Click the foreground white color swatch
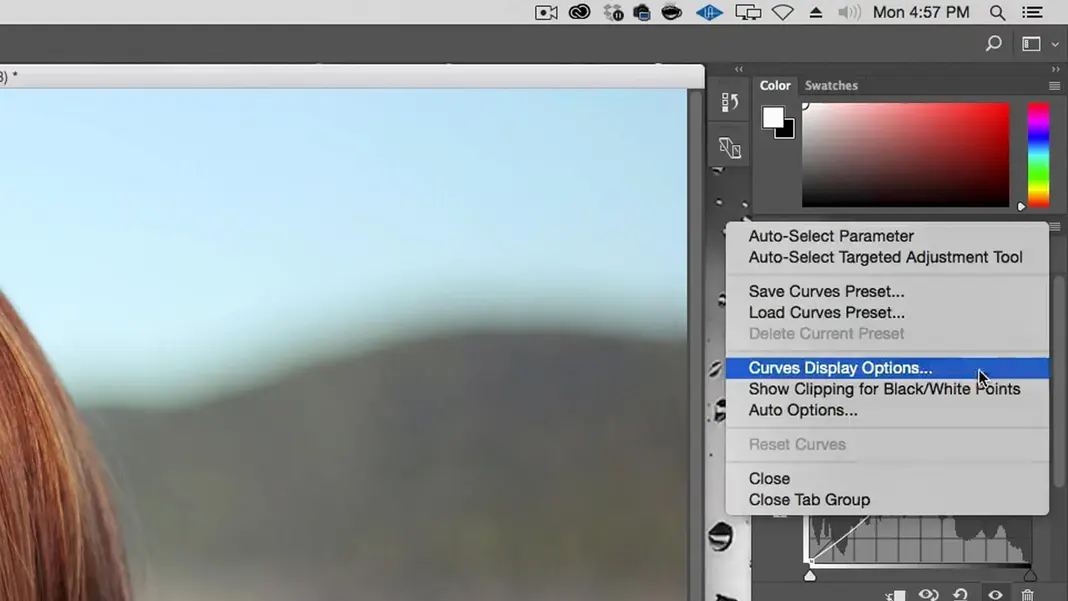Viewport: 1068px width, 601px height. pos(772,117)
